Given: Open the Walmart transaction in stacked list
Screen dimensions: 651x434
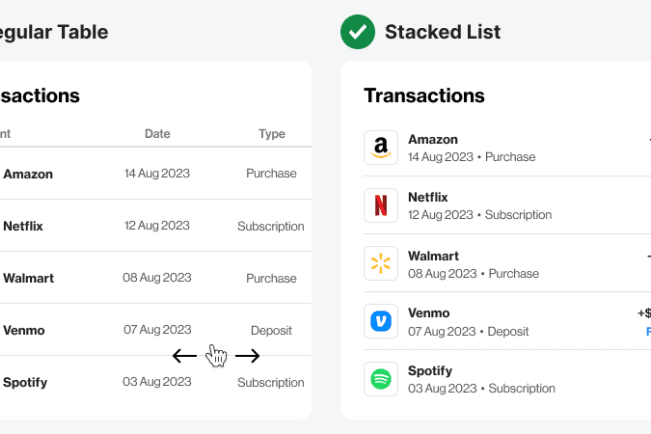Looking at the screenshot, I should [500, 264].
